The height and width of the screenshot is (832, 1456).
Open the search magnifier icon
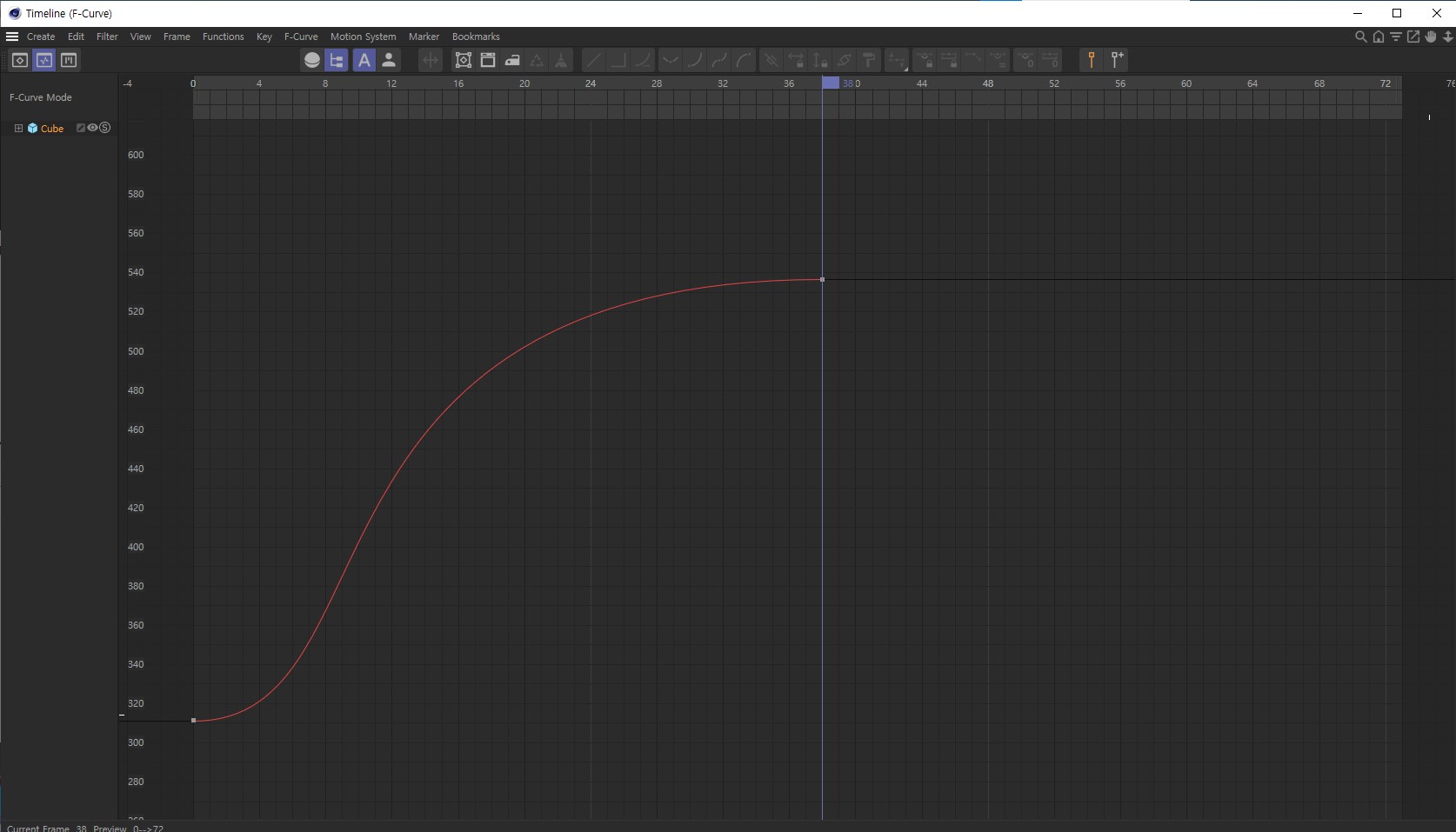pyautogui.click(x=1360, y=37)
